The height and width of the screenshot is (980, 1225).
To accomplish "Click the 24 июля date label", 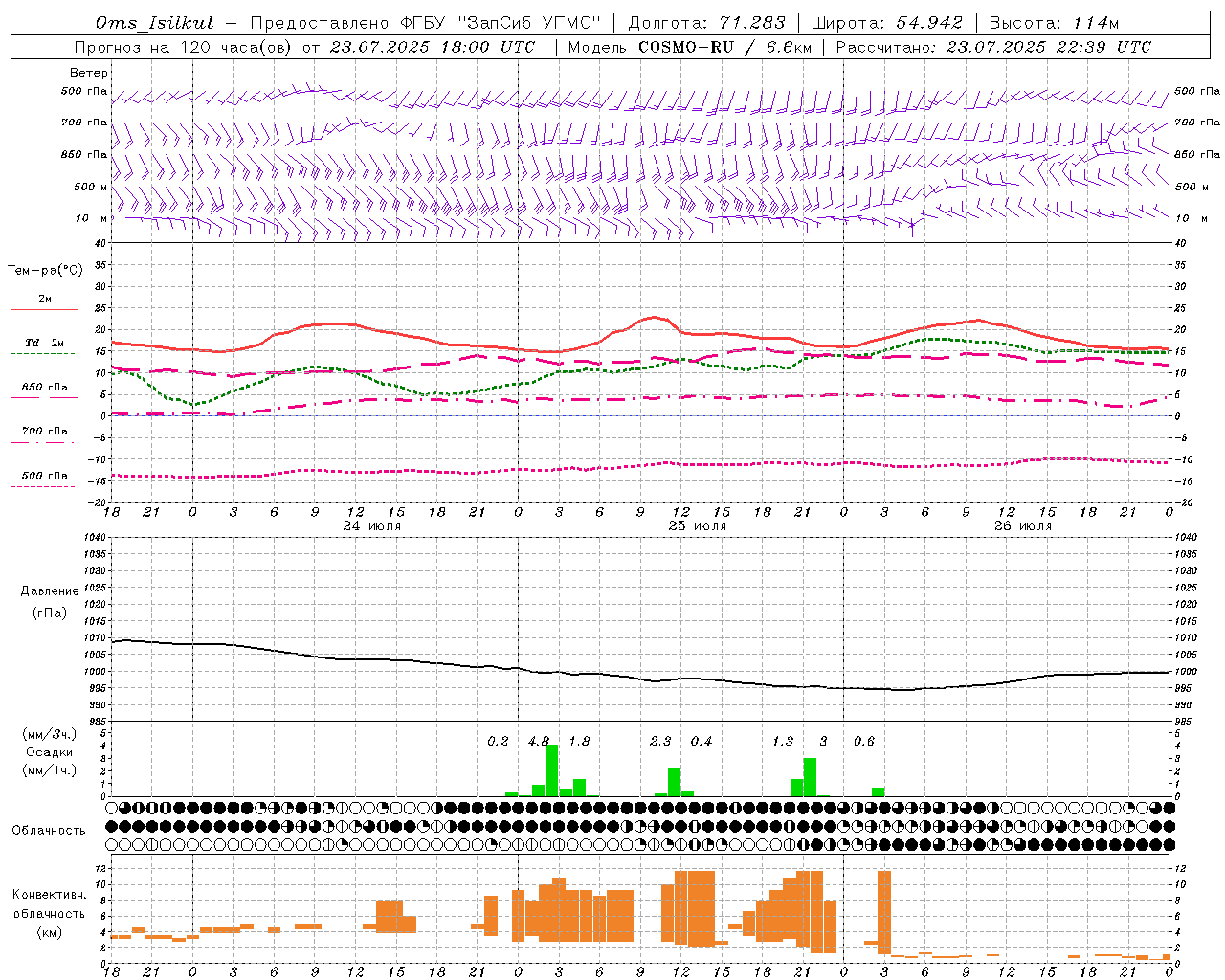I will 372,526.
